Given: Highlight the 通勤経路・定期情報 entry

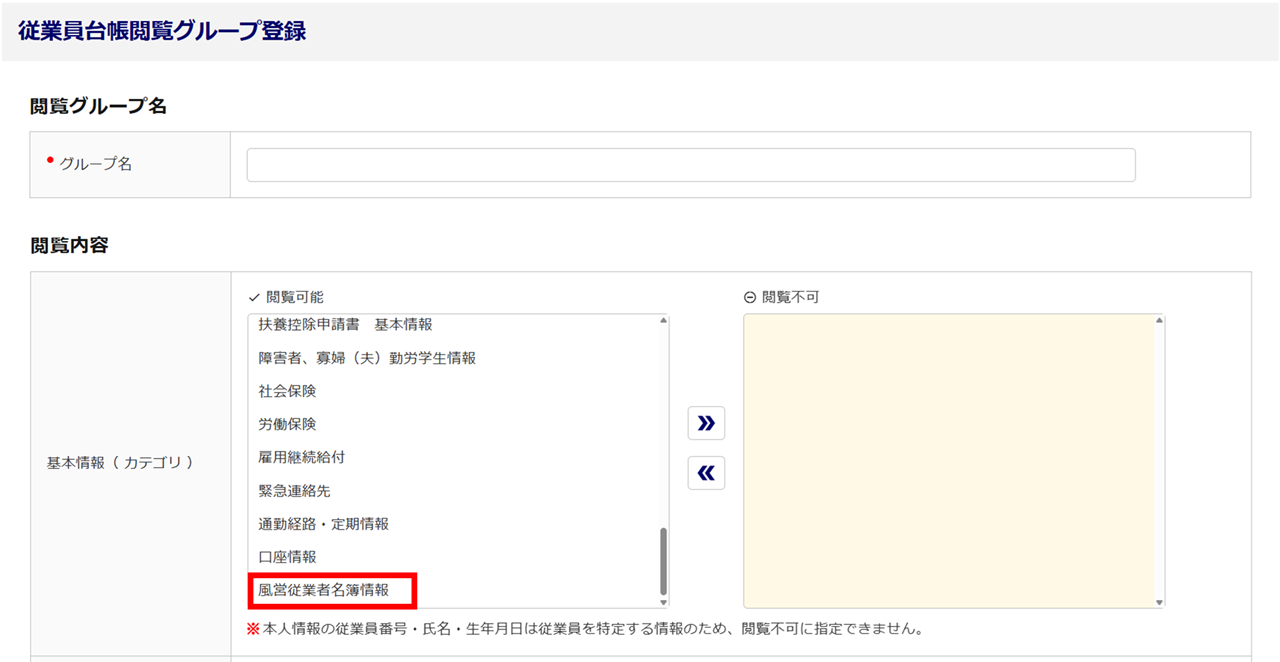Looking at the screenshot, I should (x=323, y=524).
